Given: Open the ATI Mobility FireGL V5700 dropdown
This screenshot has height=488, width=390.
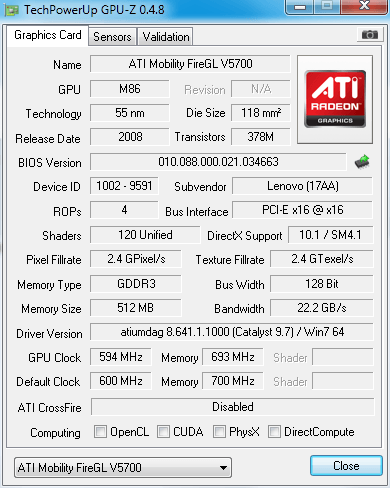Looking at the screenshot, I should (x=123, y=467).
